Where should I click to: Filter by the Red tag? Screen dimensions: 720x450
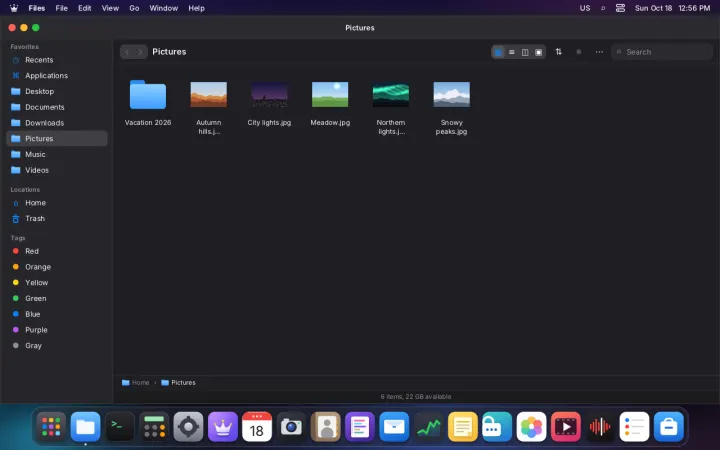click(x=57, y=251)
